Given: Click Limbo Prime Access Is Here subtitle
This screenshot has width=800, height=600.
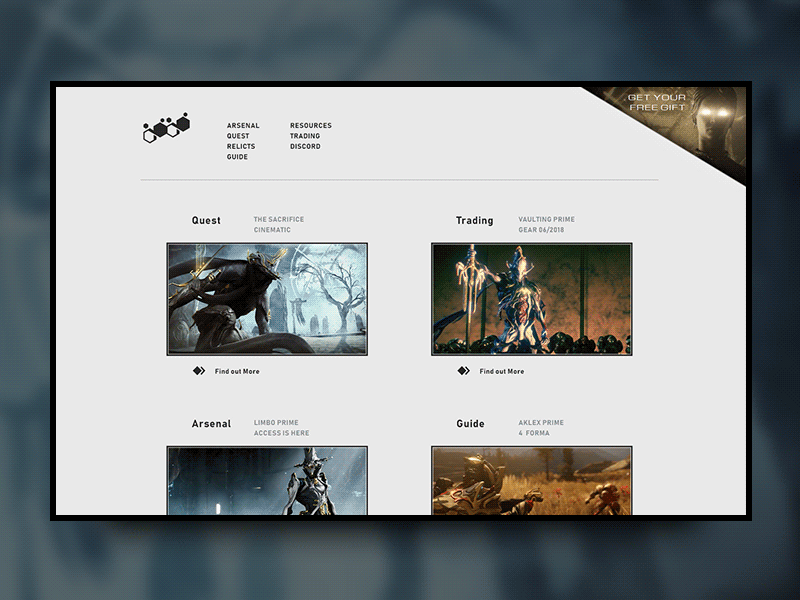Looking at the screenshot, I should [x=281, y=428].
